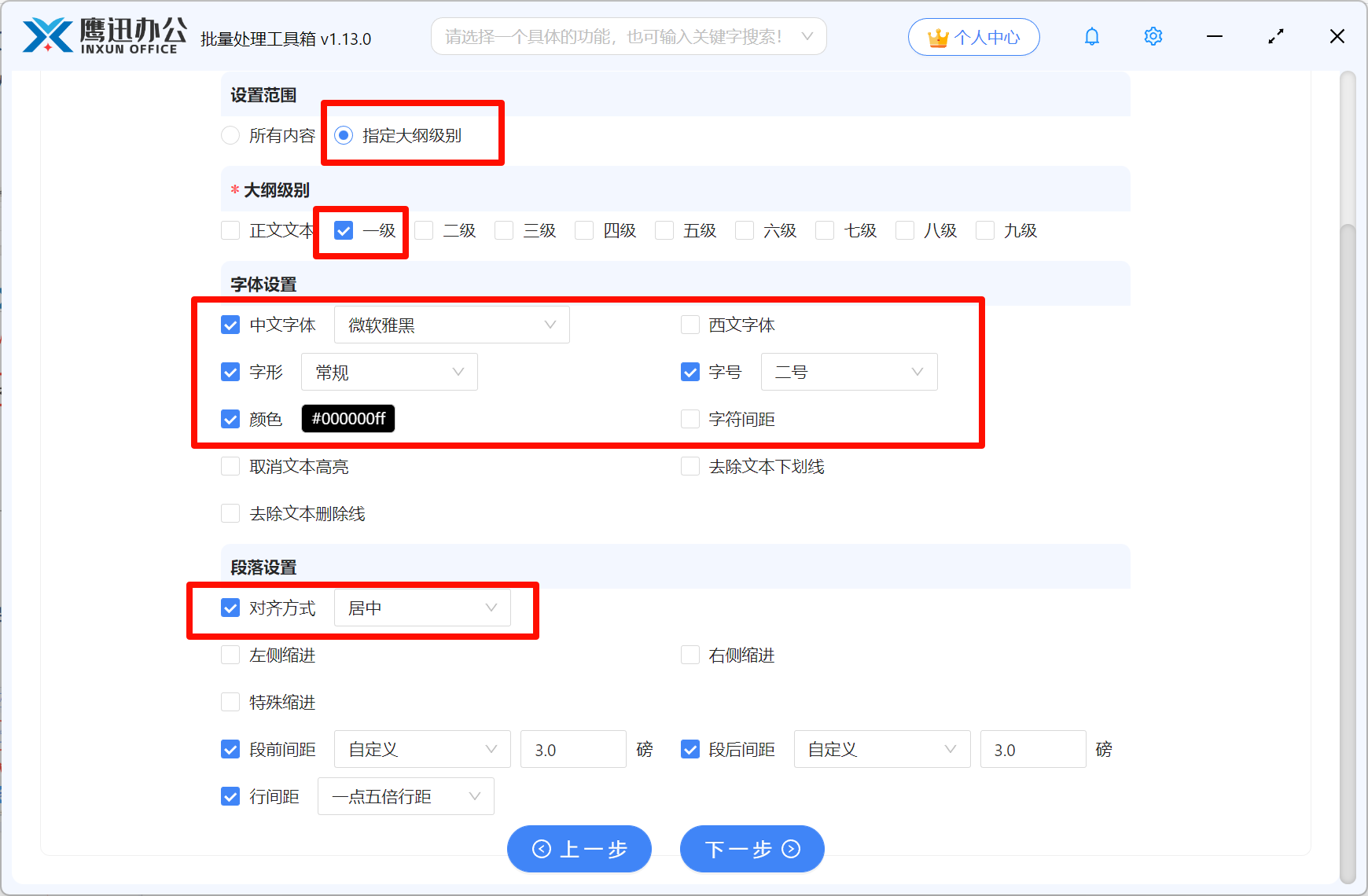Enable the 字符间距 checkbox
This screenshot has width=1368, height=896.
click(x=690, y=418)
